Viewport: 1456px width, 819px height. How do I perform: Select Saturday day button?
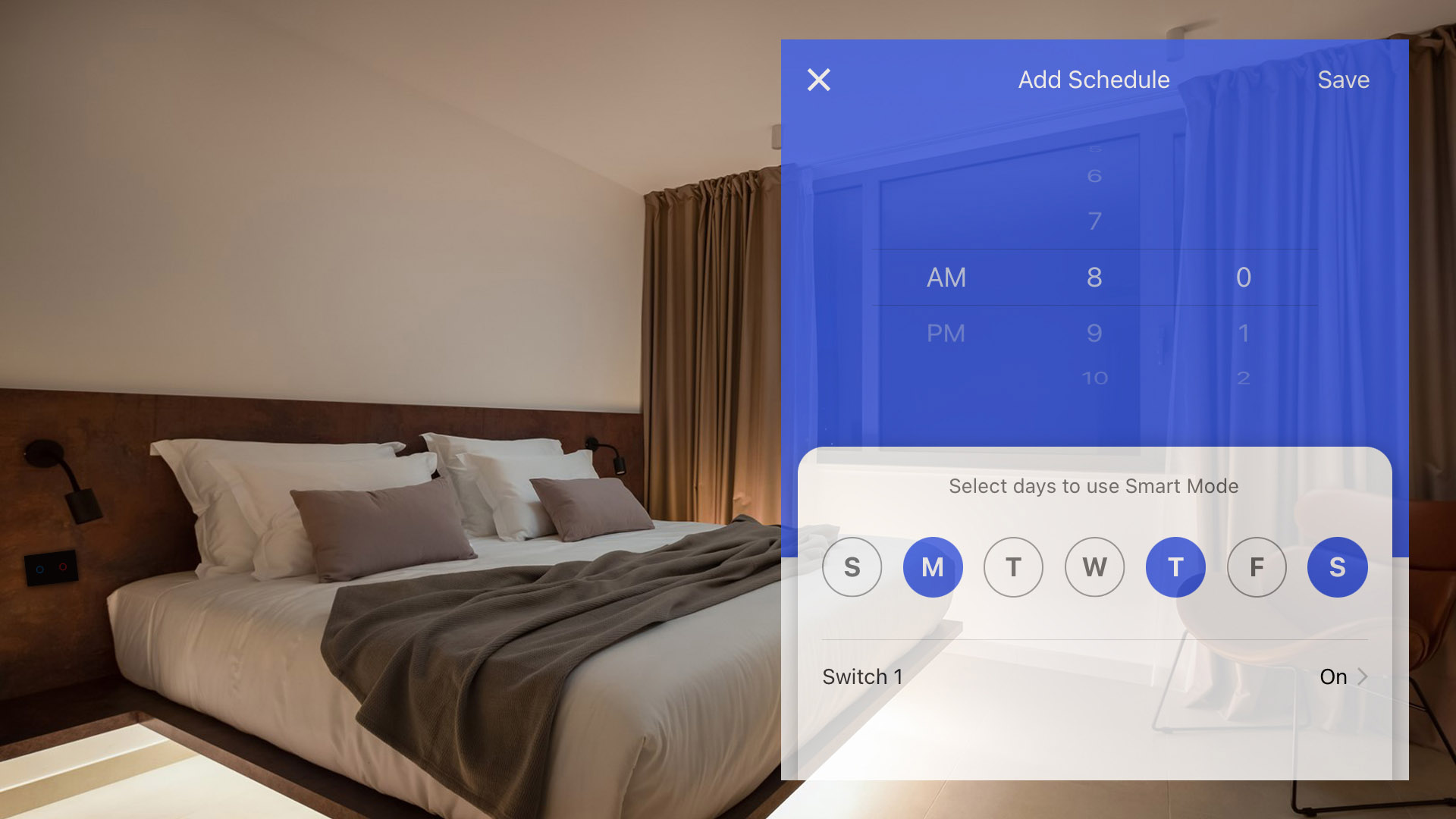[1337, 567]
